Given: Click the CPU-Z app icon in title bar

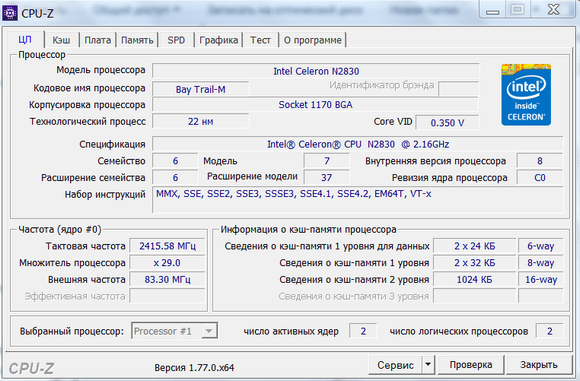Looking at the screenshot, I should (x=10, y=13).
